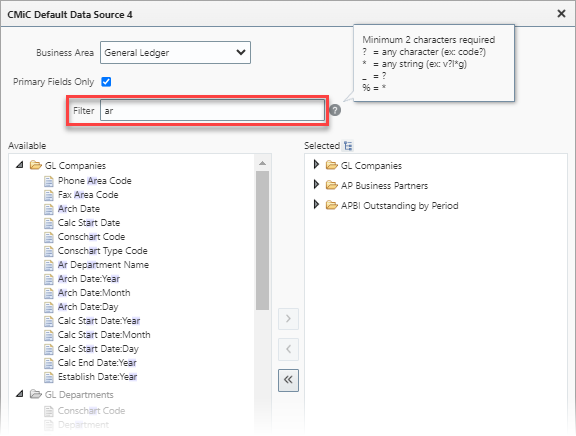Screen dimensions: 576x436
Task: Expand GL Companies in the Selected tree
Action: click(x=316, y=165)
